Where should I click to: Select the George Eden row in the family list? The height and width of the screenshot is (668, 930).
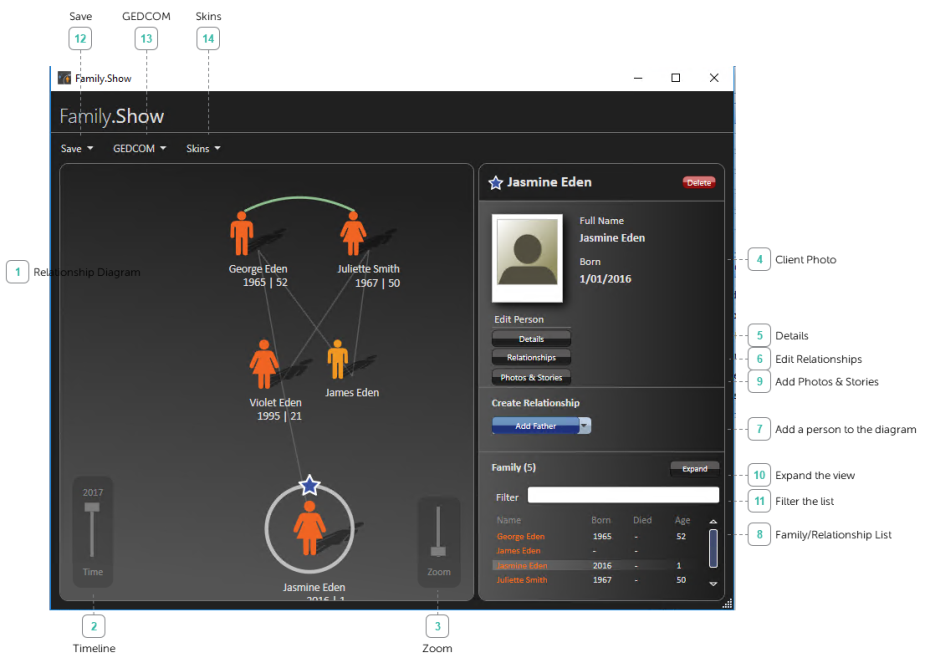[x=599, y=536]
